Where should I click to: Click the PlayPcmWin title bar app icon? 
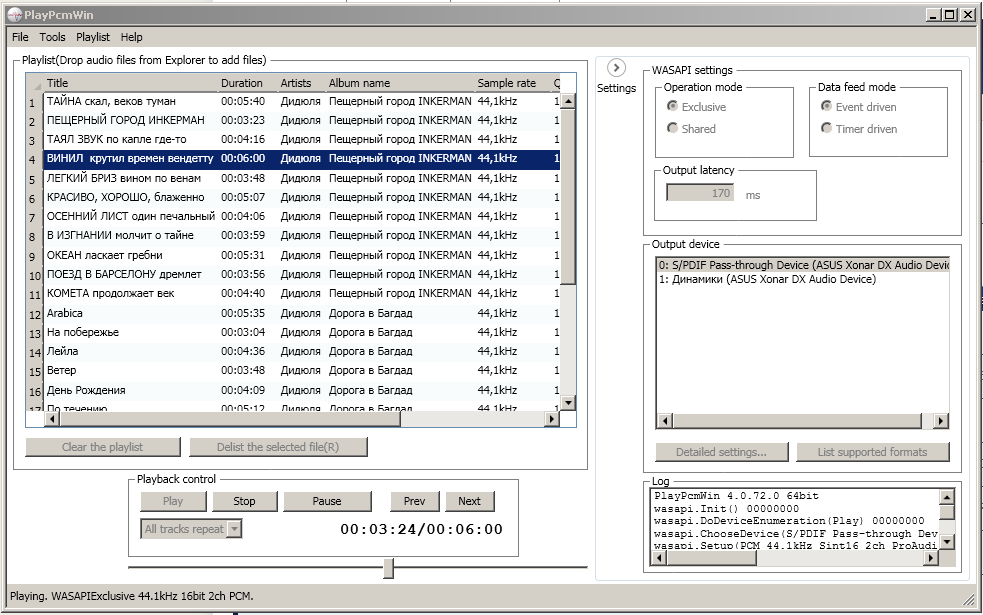point(14,15)
